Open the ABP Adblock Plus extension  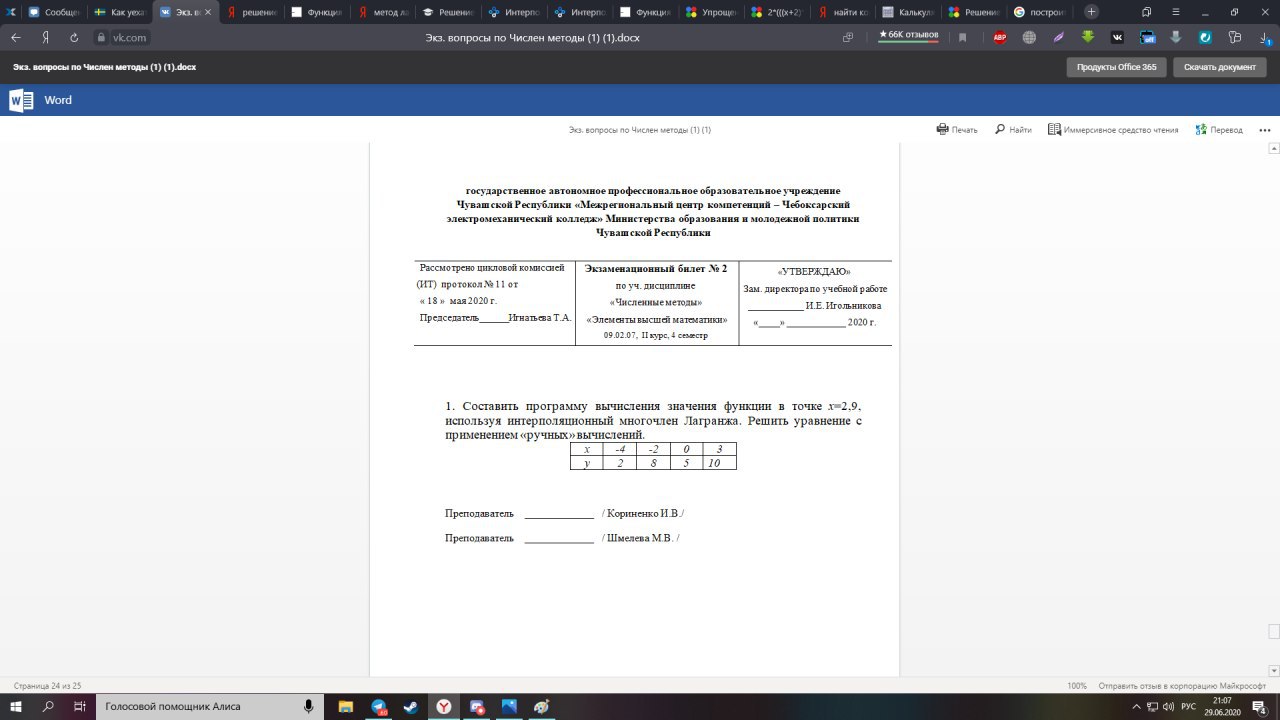pos(999,37)
